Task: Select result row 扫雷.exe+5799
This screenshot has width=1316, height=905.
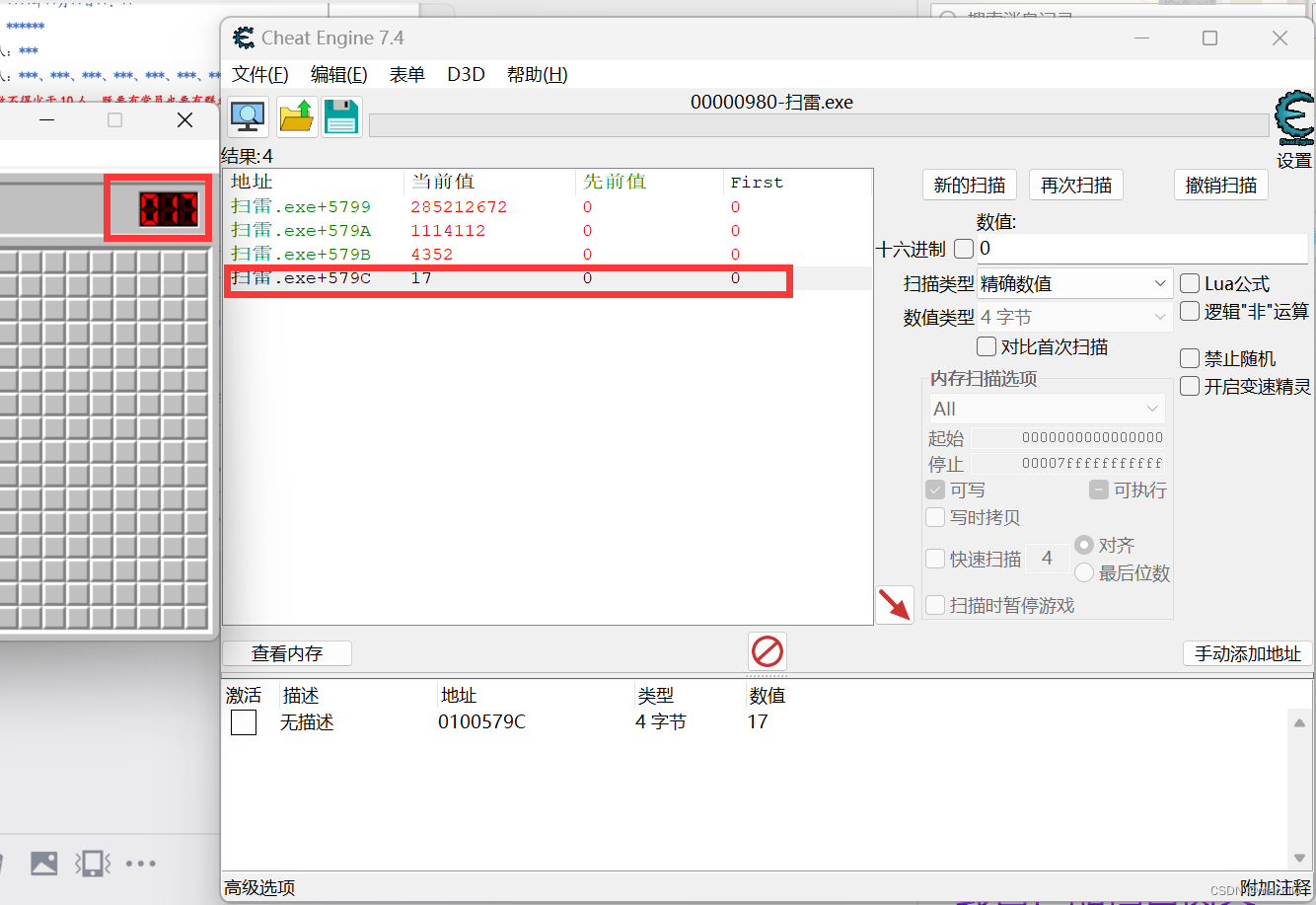Action: pos(548,207)
